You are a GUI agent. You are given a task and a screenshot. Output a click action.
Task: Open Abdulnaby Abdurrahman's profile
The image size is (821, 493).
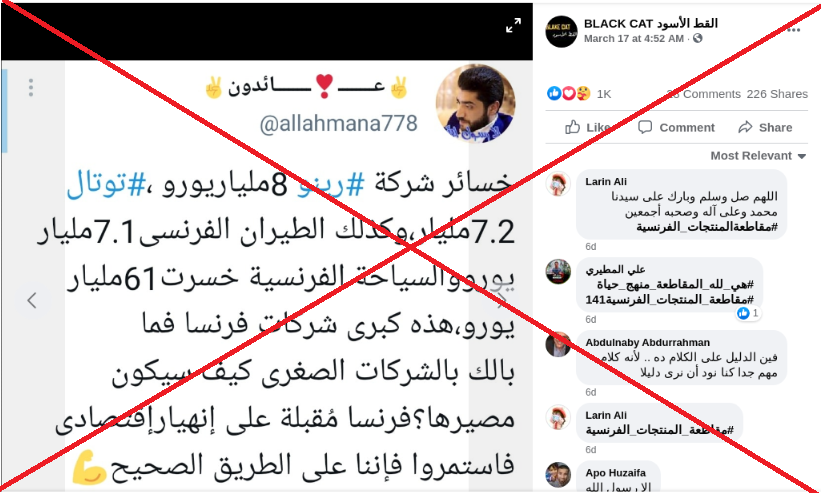tap(647, 343)
